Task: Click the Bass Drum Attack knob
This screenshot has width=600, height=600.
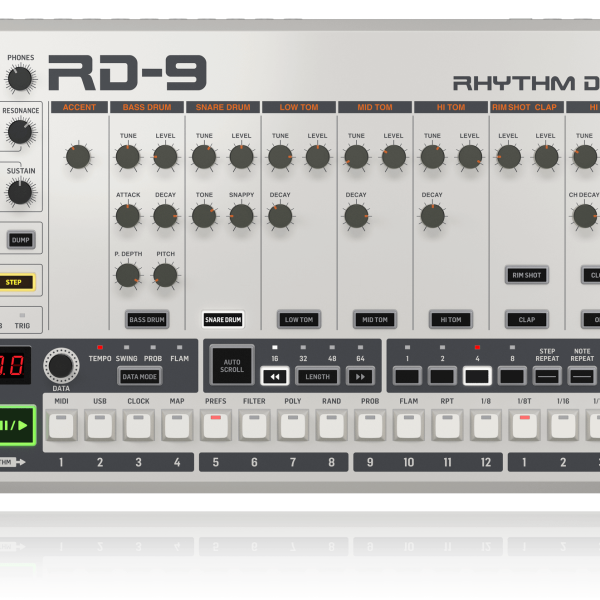Action: (128, 216)
